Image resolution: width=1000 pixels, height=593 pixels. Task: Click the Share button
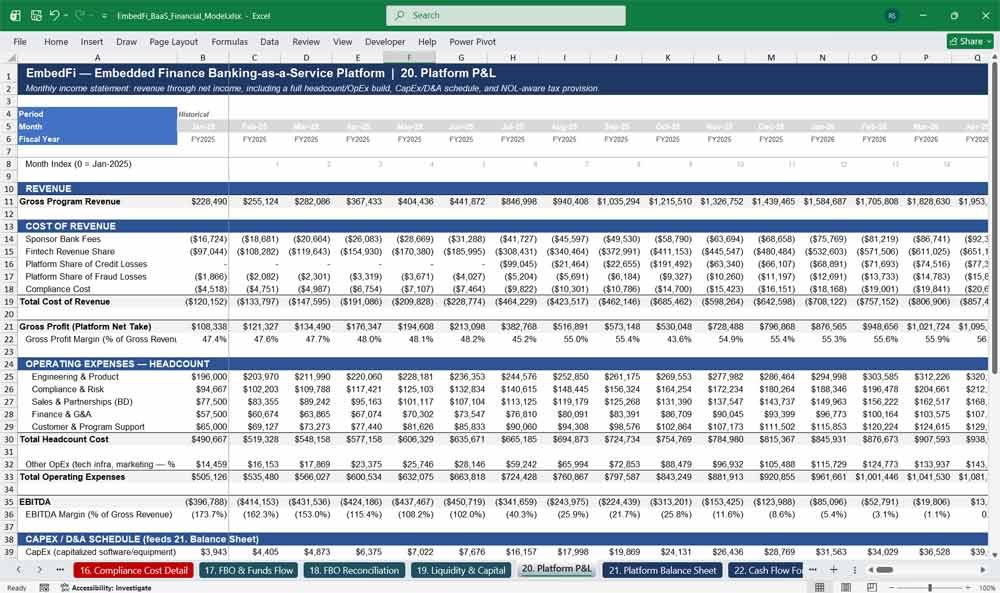(970, 41)
